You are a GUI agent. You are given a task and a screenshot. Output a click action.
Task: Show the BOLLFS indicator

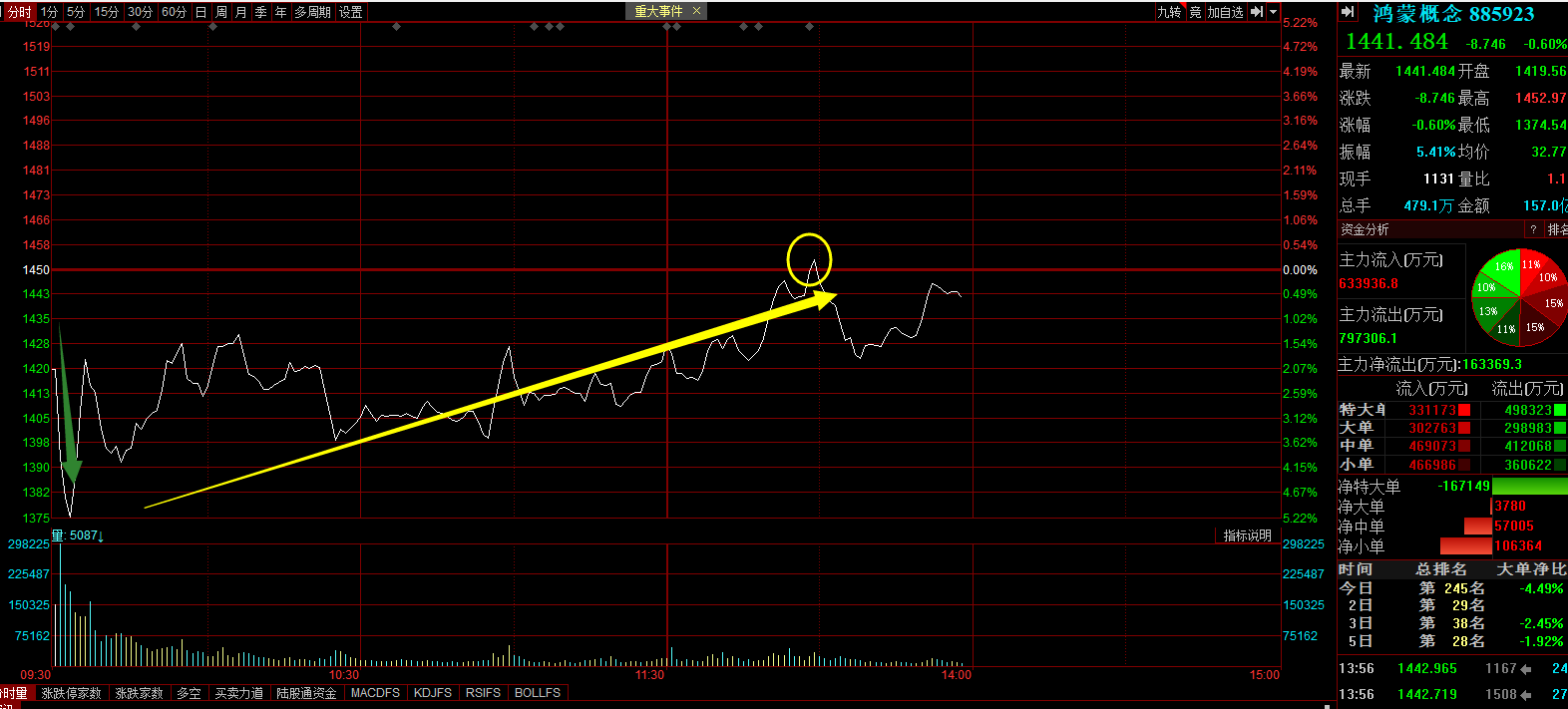(x=537, y=693)
